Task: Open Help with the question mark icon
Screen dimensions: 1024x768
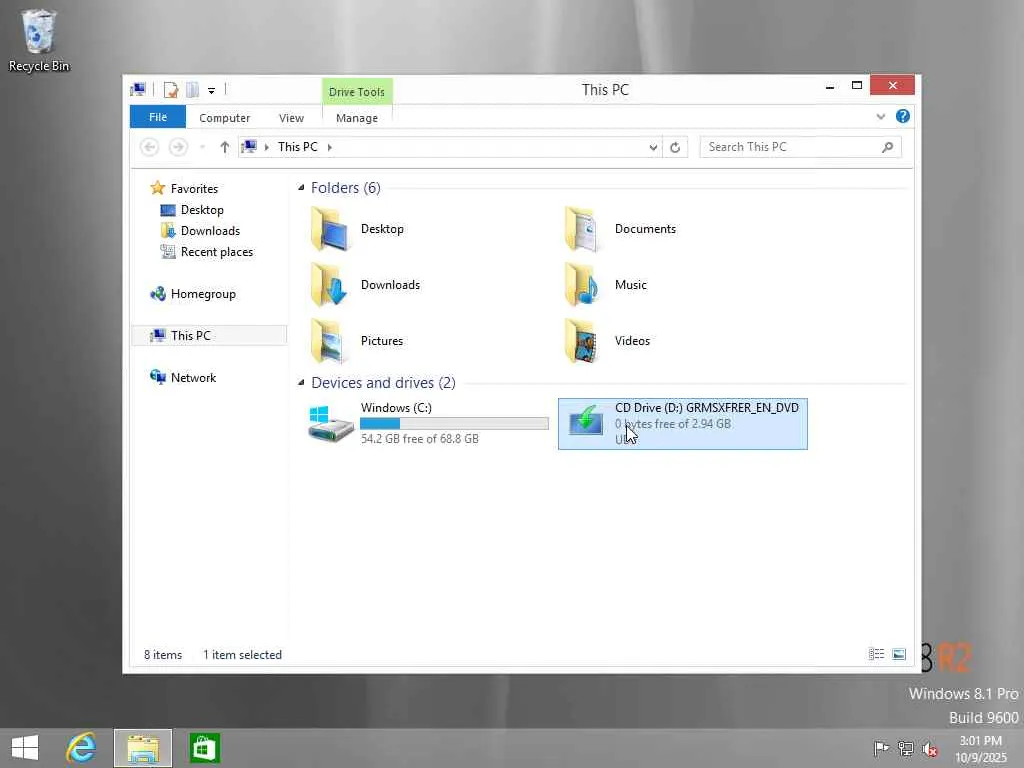Action: click(x=903, y=116)
